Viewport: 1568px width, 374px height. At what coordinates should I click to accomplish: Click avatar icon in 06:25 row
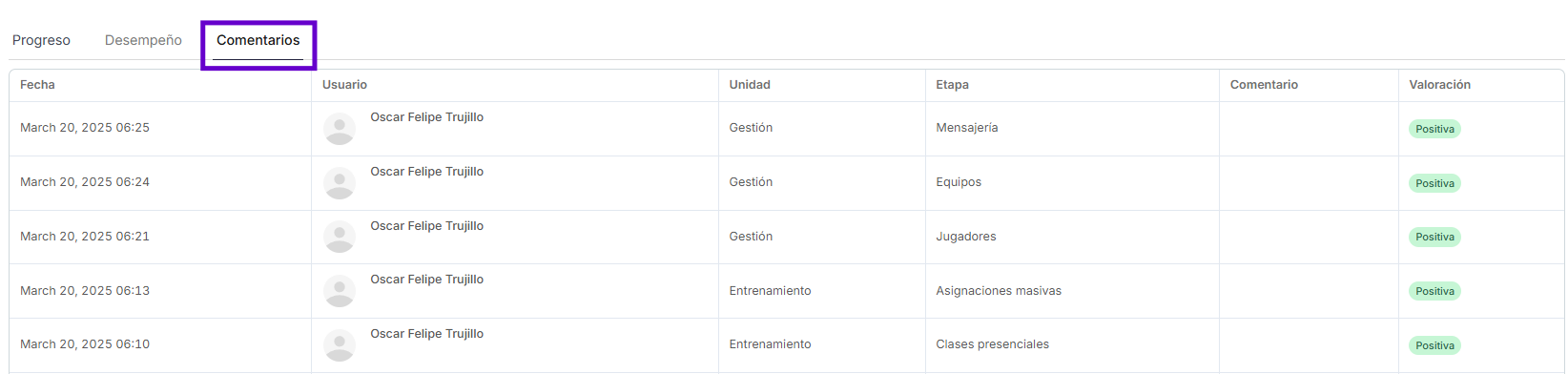340,129
